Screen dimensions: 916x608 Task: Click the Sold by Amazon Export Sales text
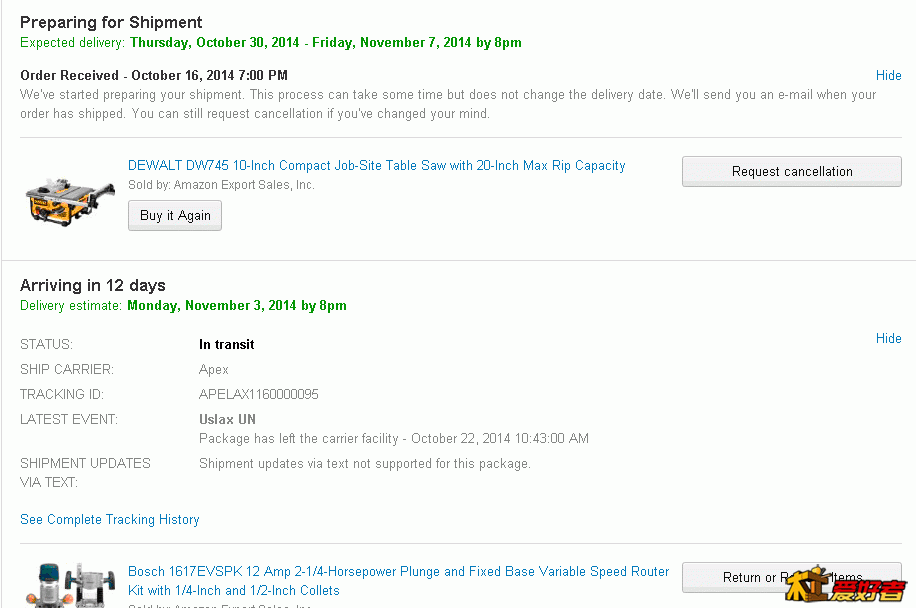tap(221, 185)
